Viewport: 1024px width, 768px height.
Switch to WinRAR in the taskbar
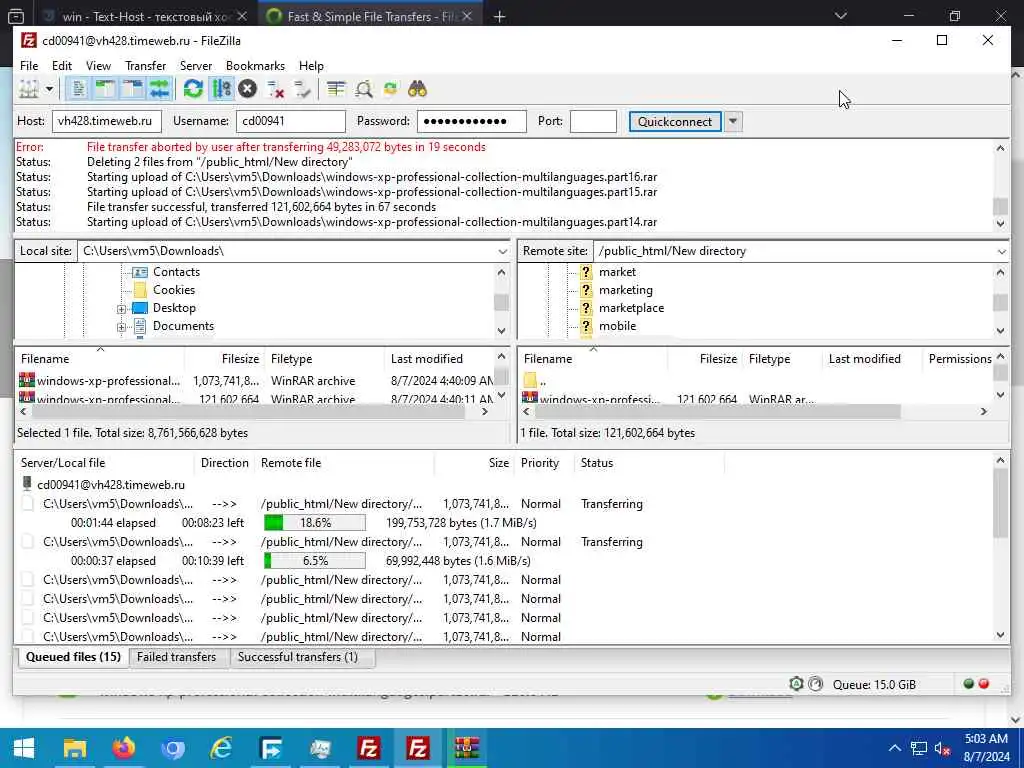(x=466, y=748)
